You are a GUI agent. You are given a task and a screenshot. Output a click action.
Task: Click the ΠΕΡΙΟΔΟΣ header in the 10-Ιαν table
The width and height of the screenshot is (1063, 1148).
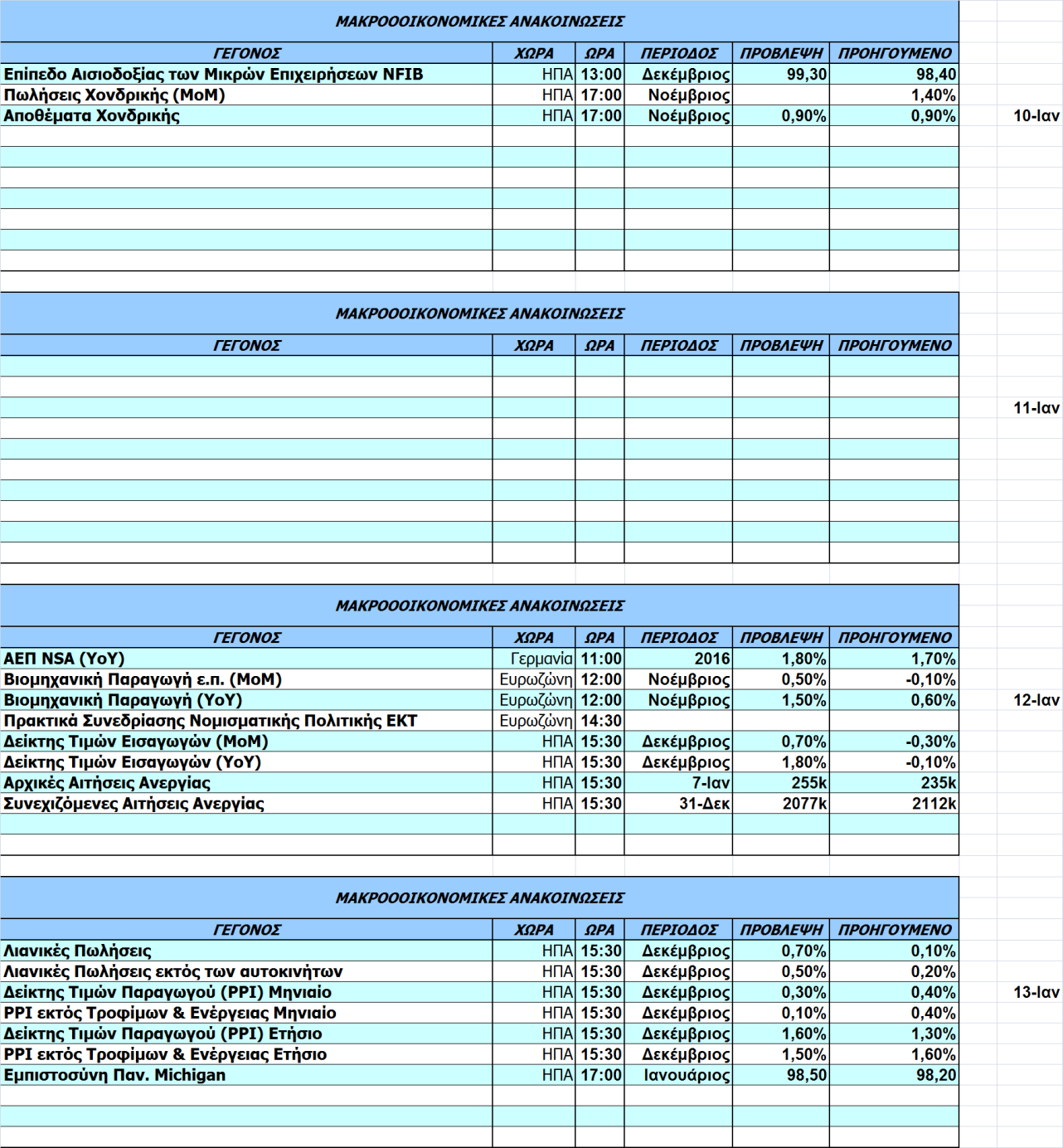[x=678, y=54]
